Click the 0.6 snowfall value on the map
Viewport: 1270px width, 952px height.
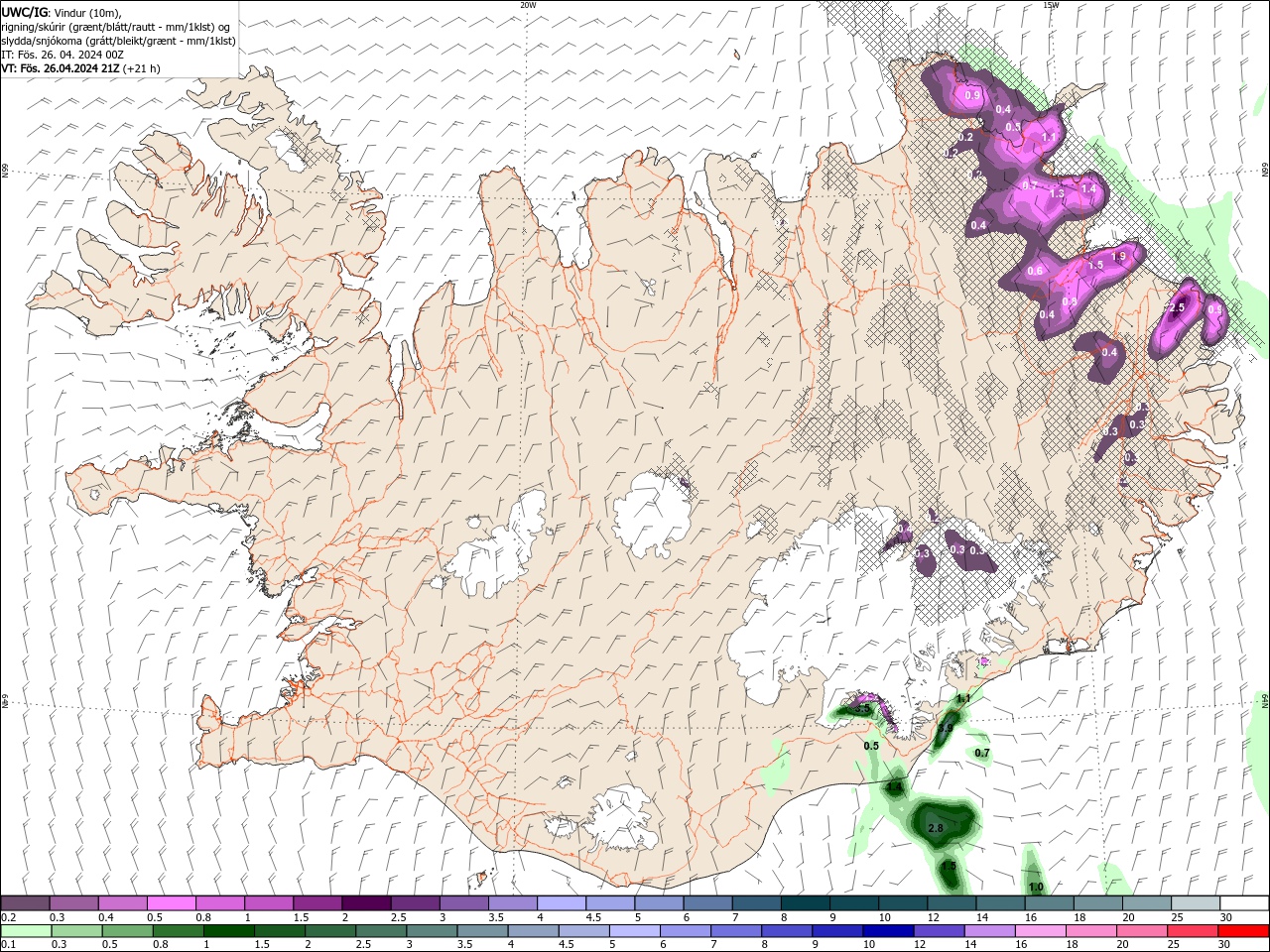pos(1035,271)
